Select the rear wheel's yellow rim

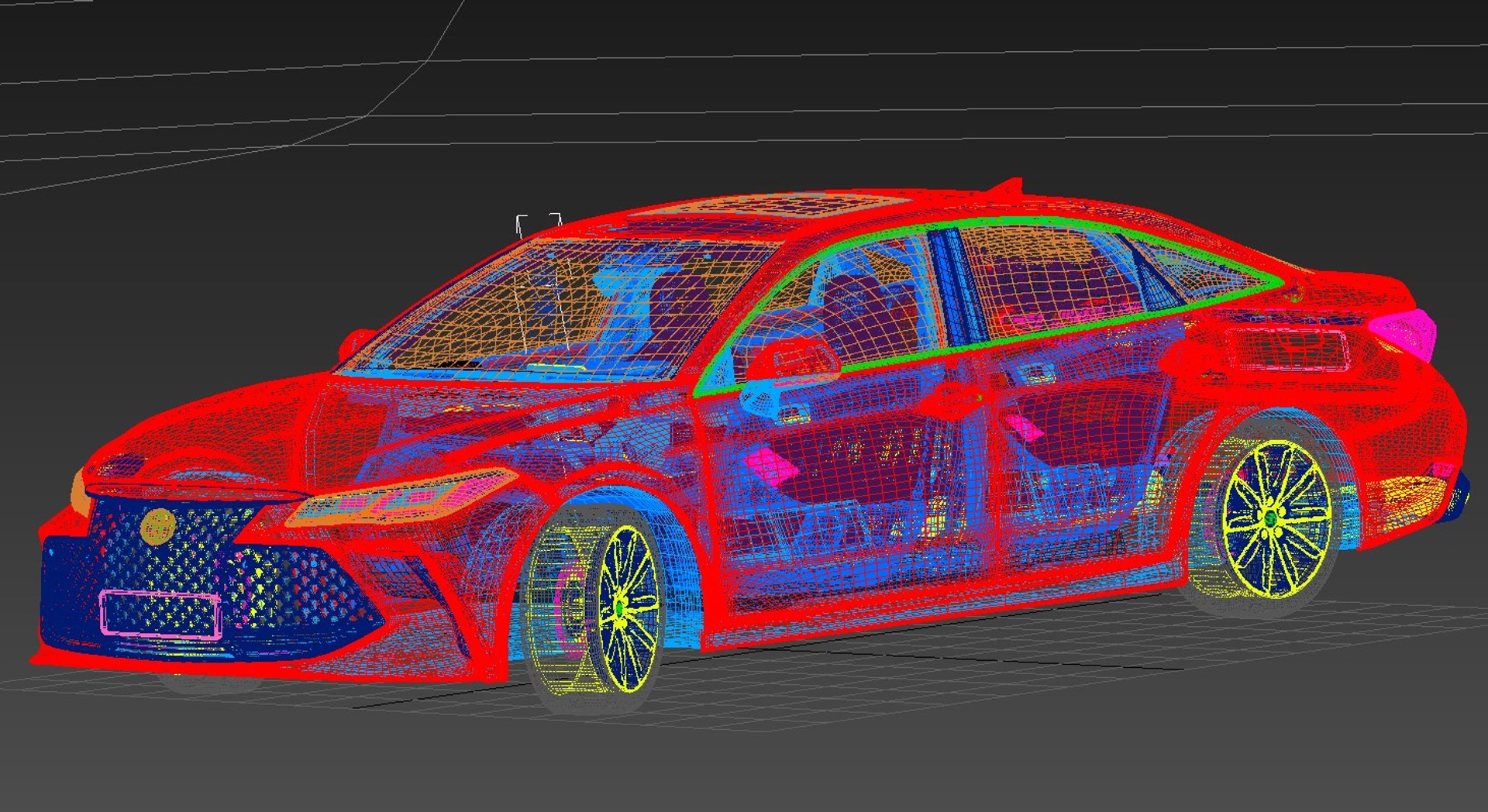click(x=1276, y=518)
